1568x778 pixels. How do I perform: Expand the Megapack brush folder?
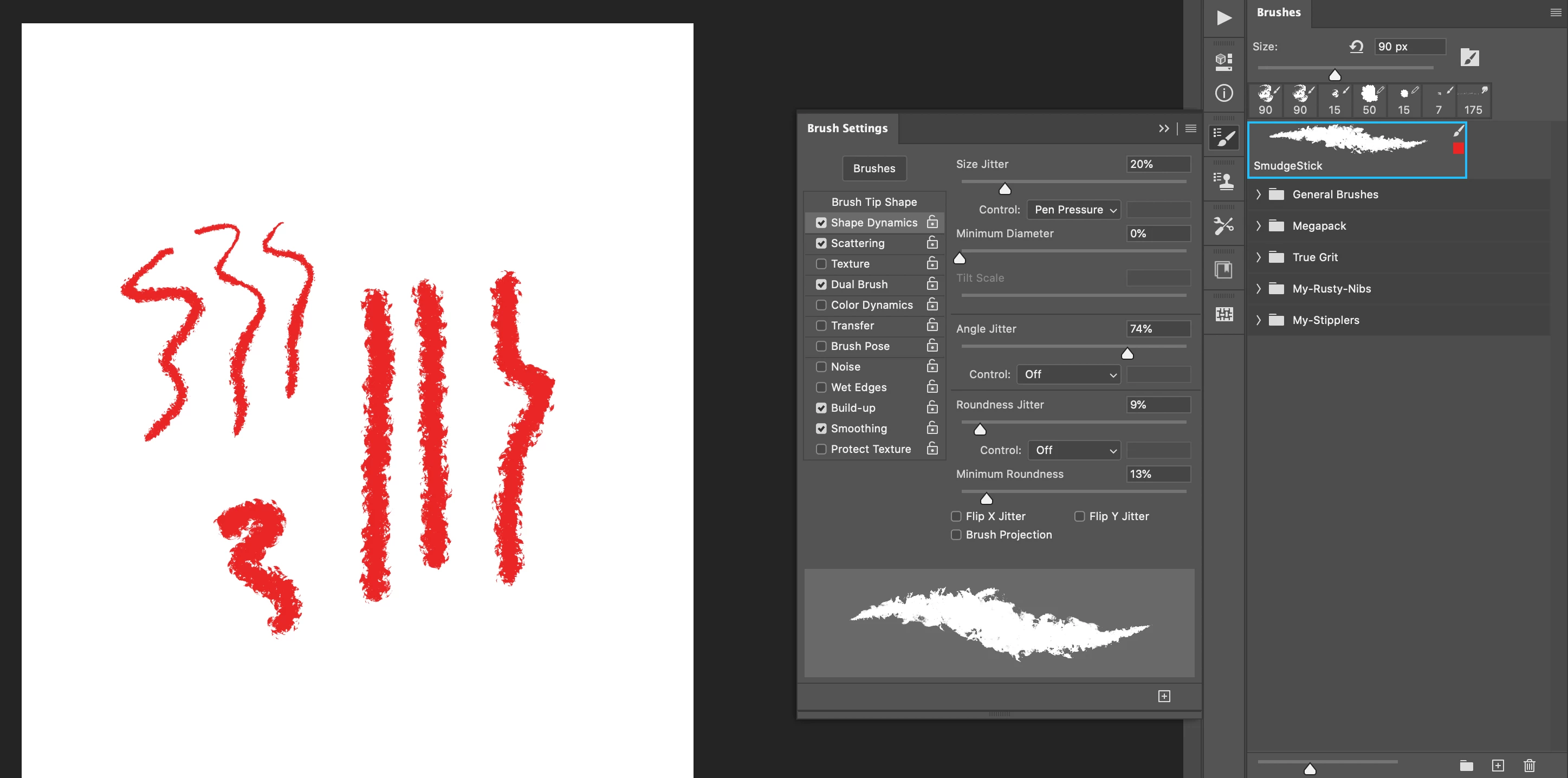click(1258, 226)
